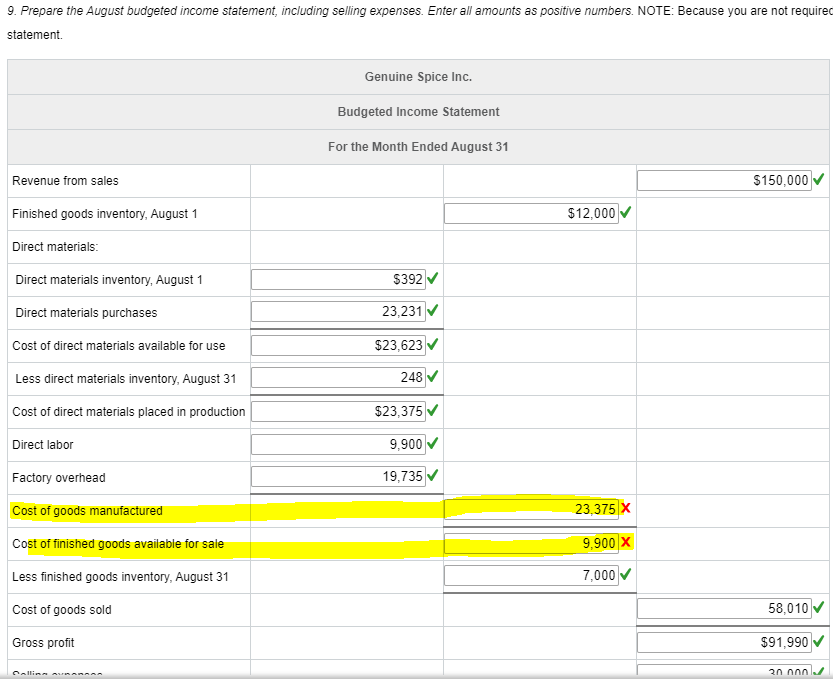Click the 'Direct labor' row label
833x682 pixels.
click(43, 445)
